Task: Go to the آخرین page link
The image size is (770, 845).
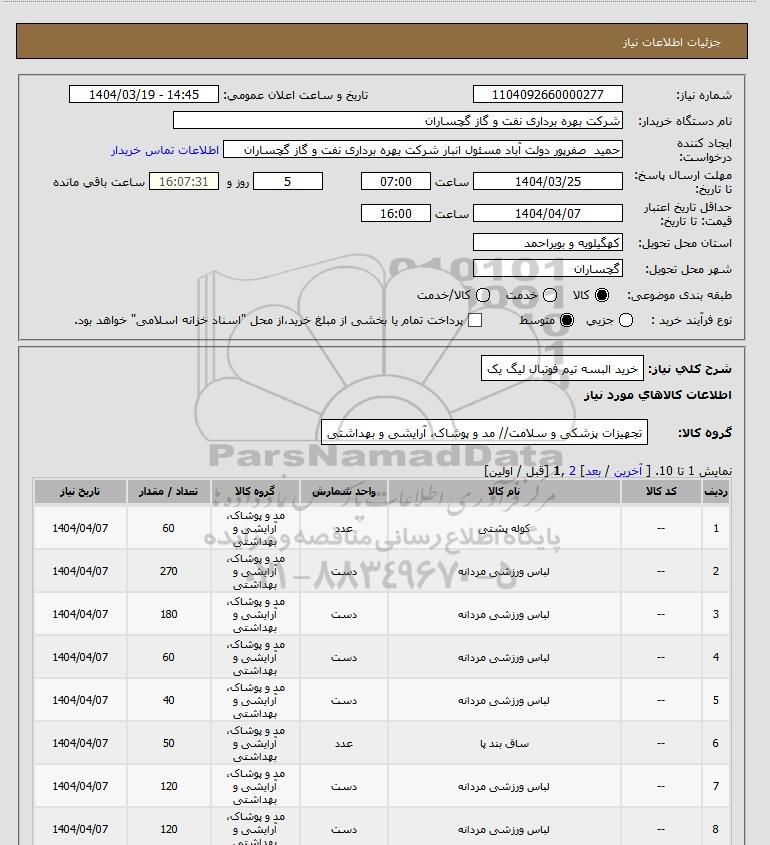Action: pos(628,471)
